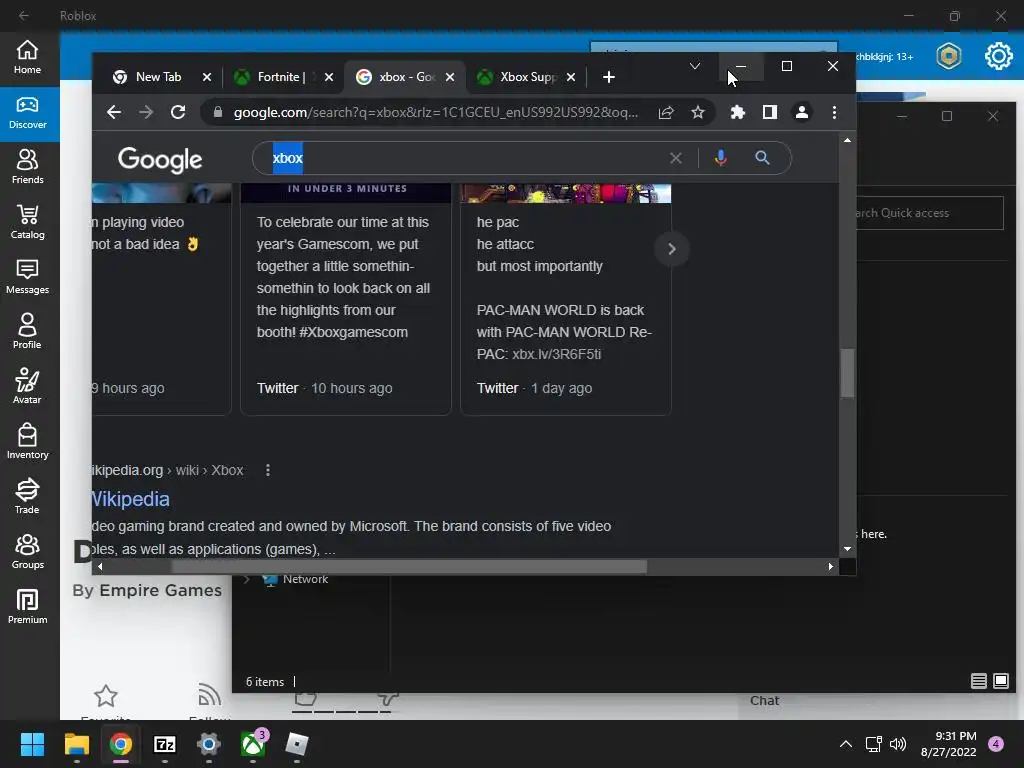Open Home in the Roblox sidebar
1024x768 pixels.
point(27,57)
